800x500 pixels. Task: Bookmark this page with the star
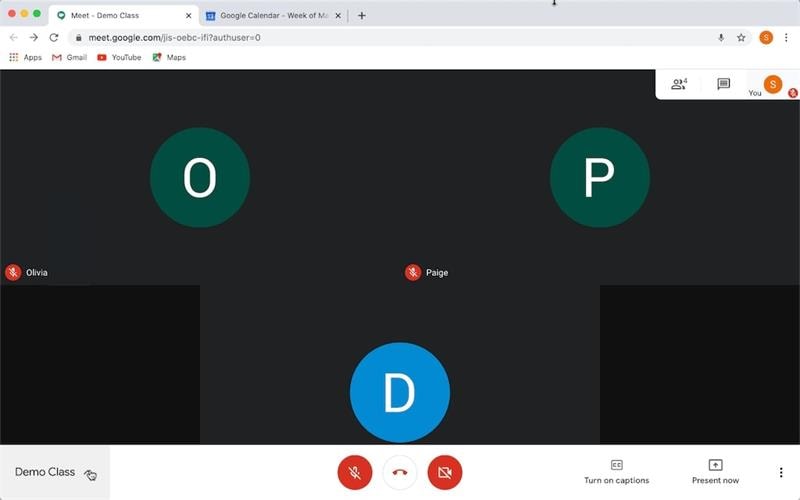tap(741, 37)
